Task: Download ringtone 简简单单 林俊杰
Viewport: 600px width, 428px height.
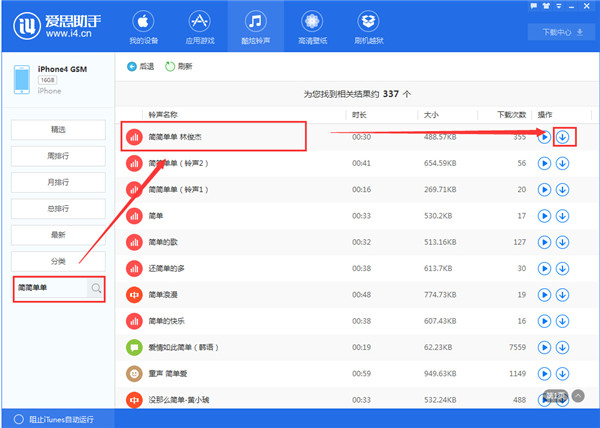Action: point(562,137)
